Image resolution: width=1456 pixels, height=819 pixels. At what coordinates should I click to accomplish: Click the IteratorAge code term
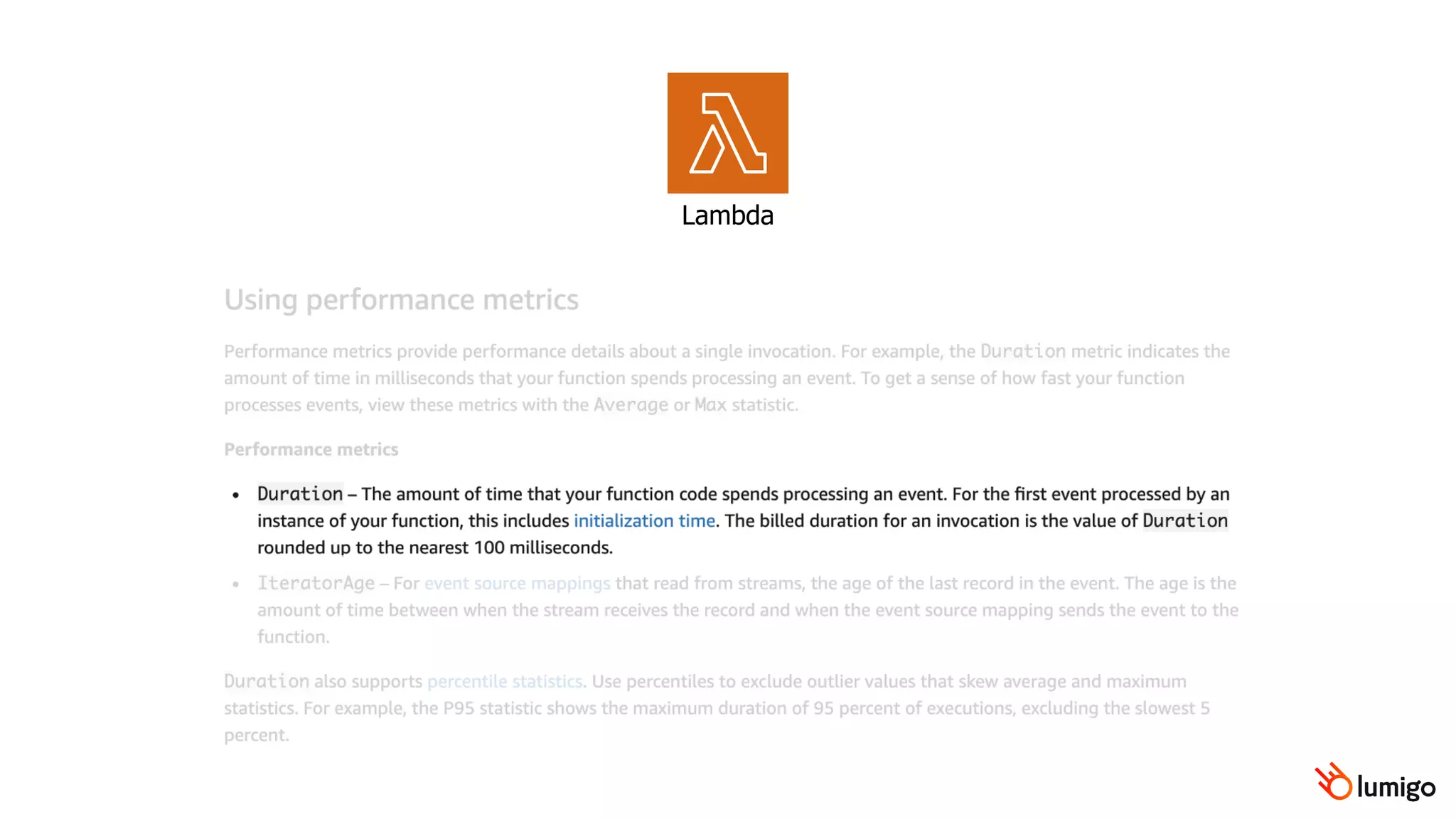coord(316,584)
